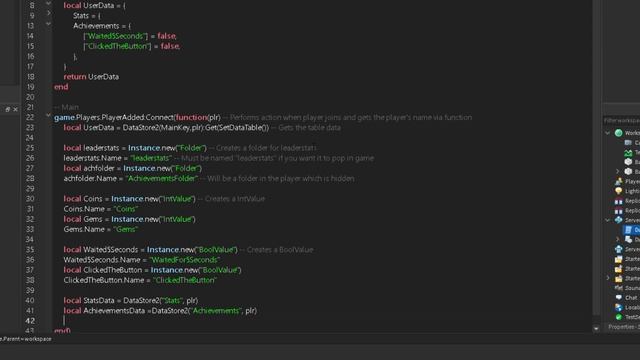Viewport: 640px width, 360px height.
Task: Click 'local leaderstats' on line 25
Action: 91,148
